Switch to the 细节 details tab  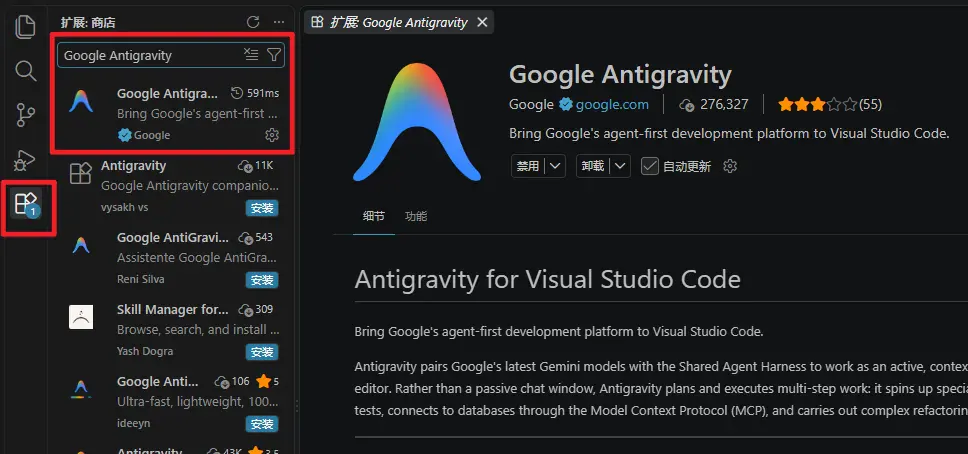(x=373, y=216)
